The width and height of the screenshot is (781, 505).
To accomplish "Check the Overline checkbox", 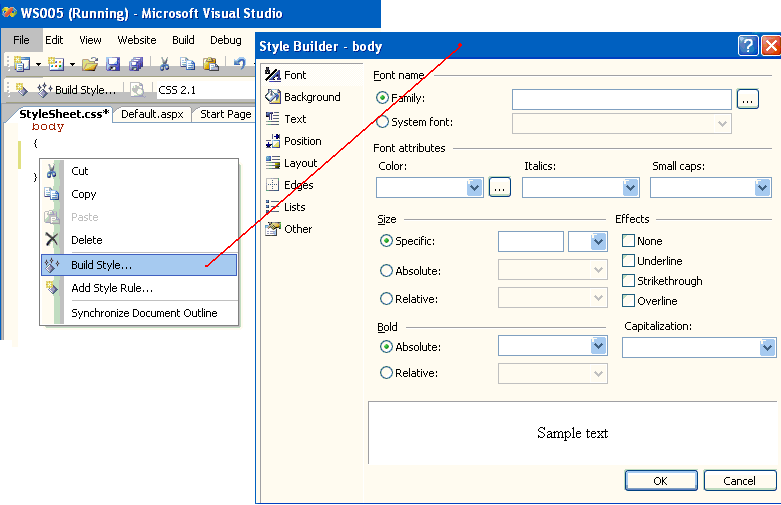I will click(x=628, y=300).
